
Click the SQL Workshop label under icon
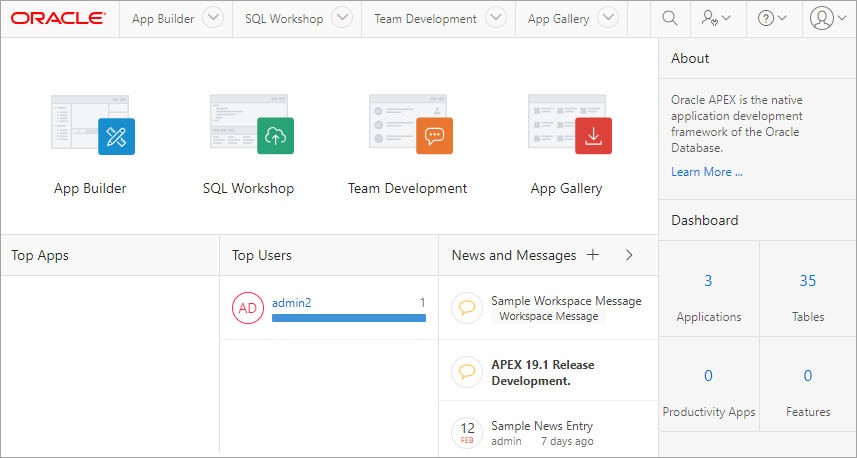[249, 189]
